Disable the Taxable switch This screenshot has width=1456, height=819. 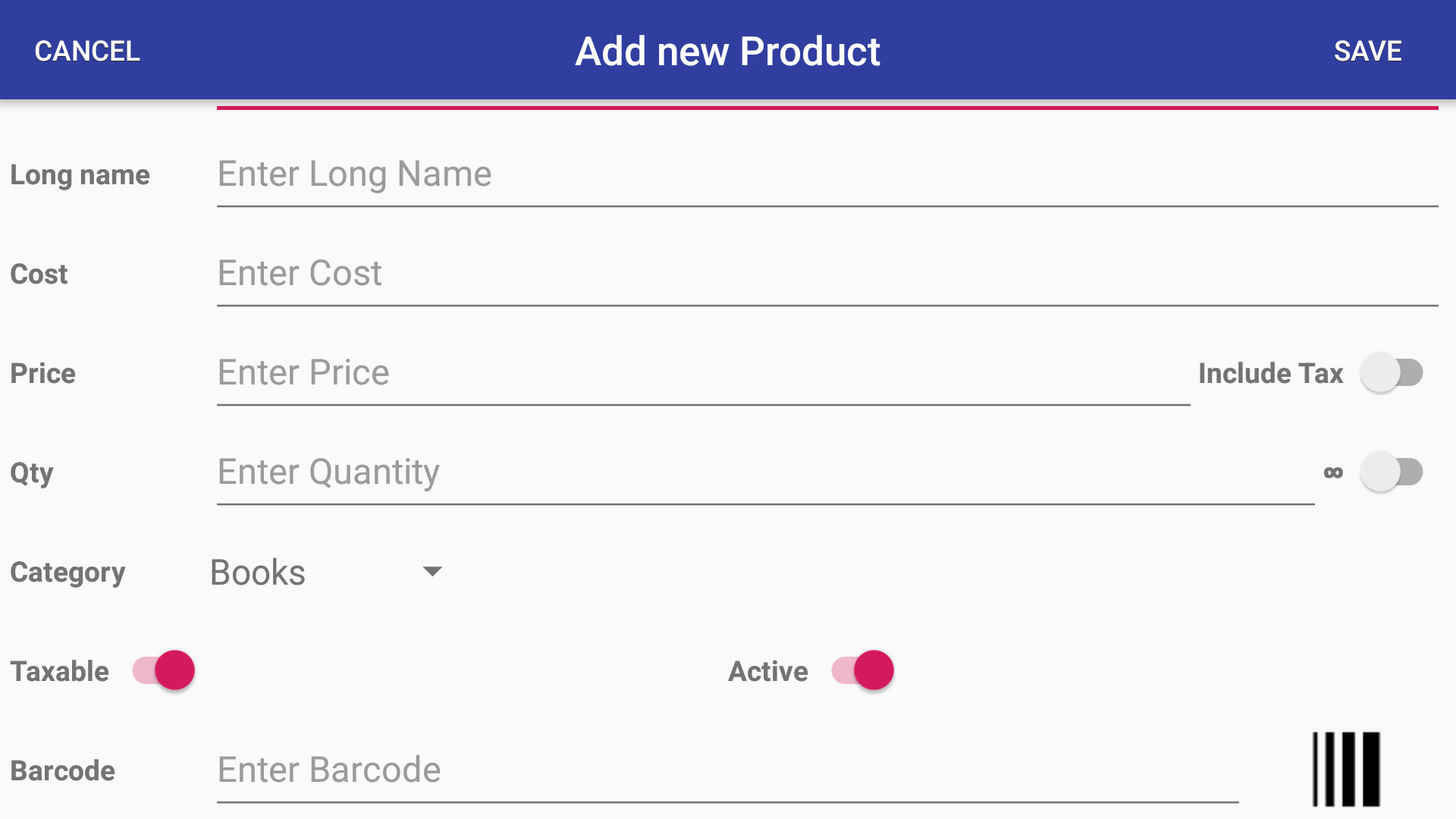click(164, 670)
